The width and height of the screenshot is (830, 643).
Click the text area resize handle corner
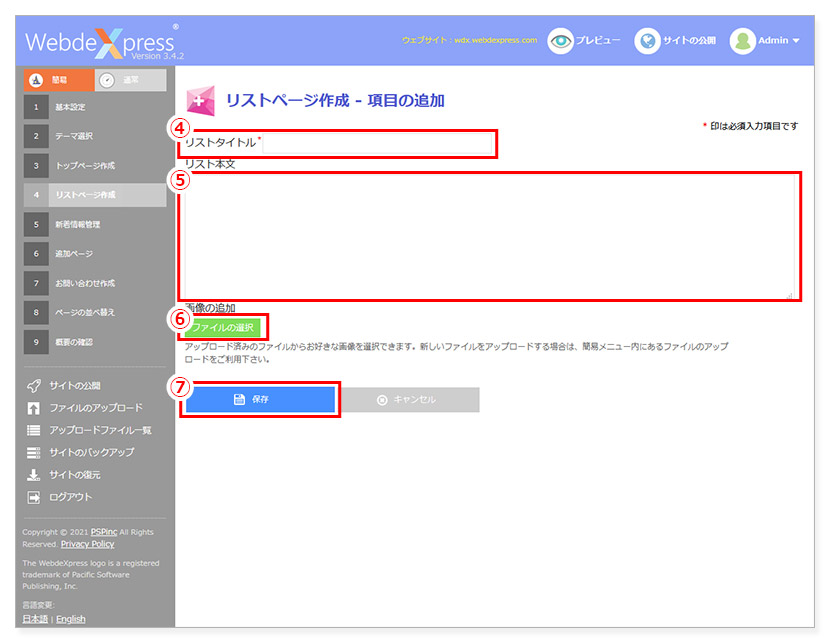pos(790,295)
